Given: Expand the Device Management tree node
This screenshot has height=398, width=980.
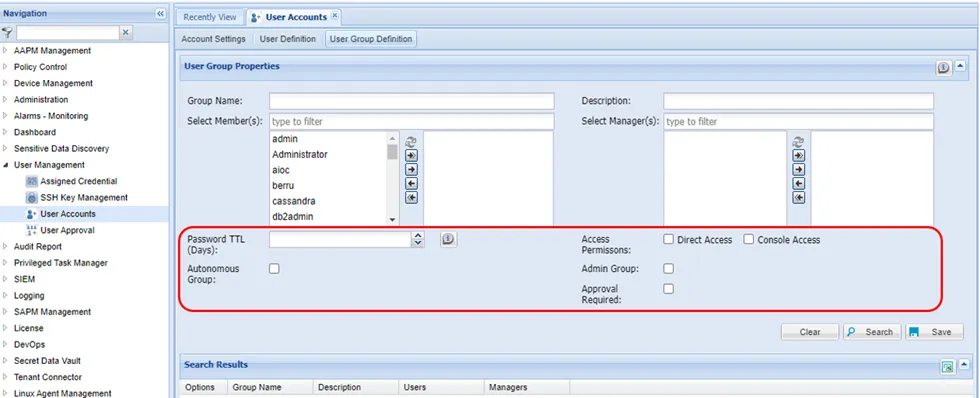Looking at the screenshot, I should pyautogui.click(x=6, y=83).
